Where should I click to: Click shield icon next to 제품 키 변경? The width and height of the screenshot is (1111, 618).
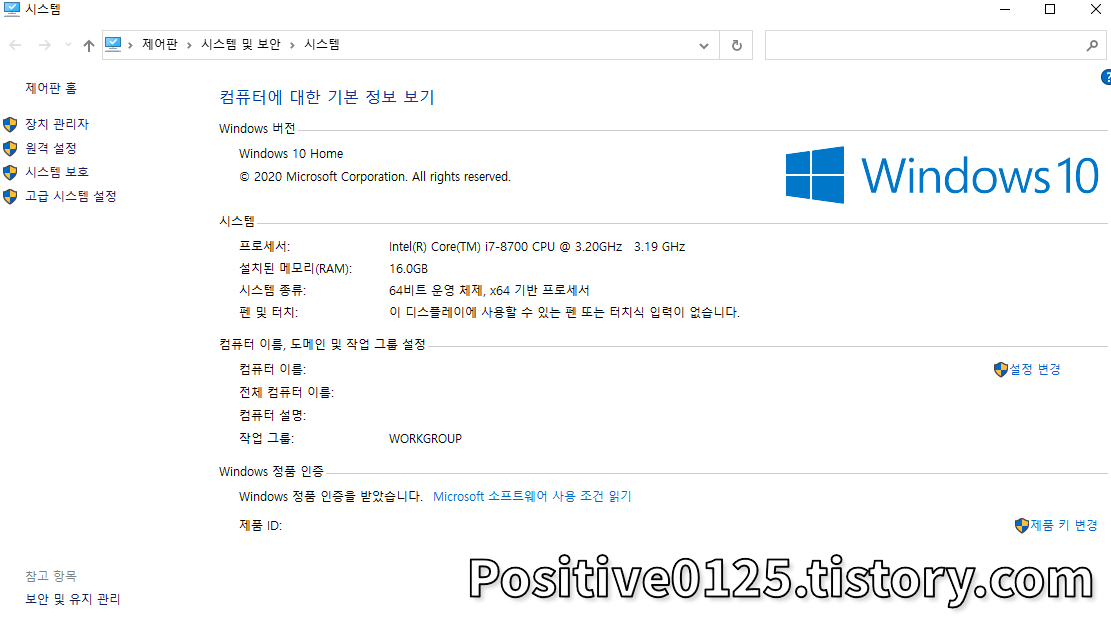coord(1022,525)
